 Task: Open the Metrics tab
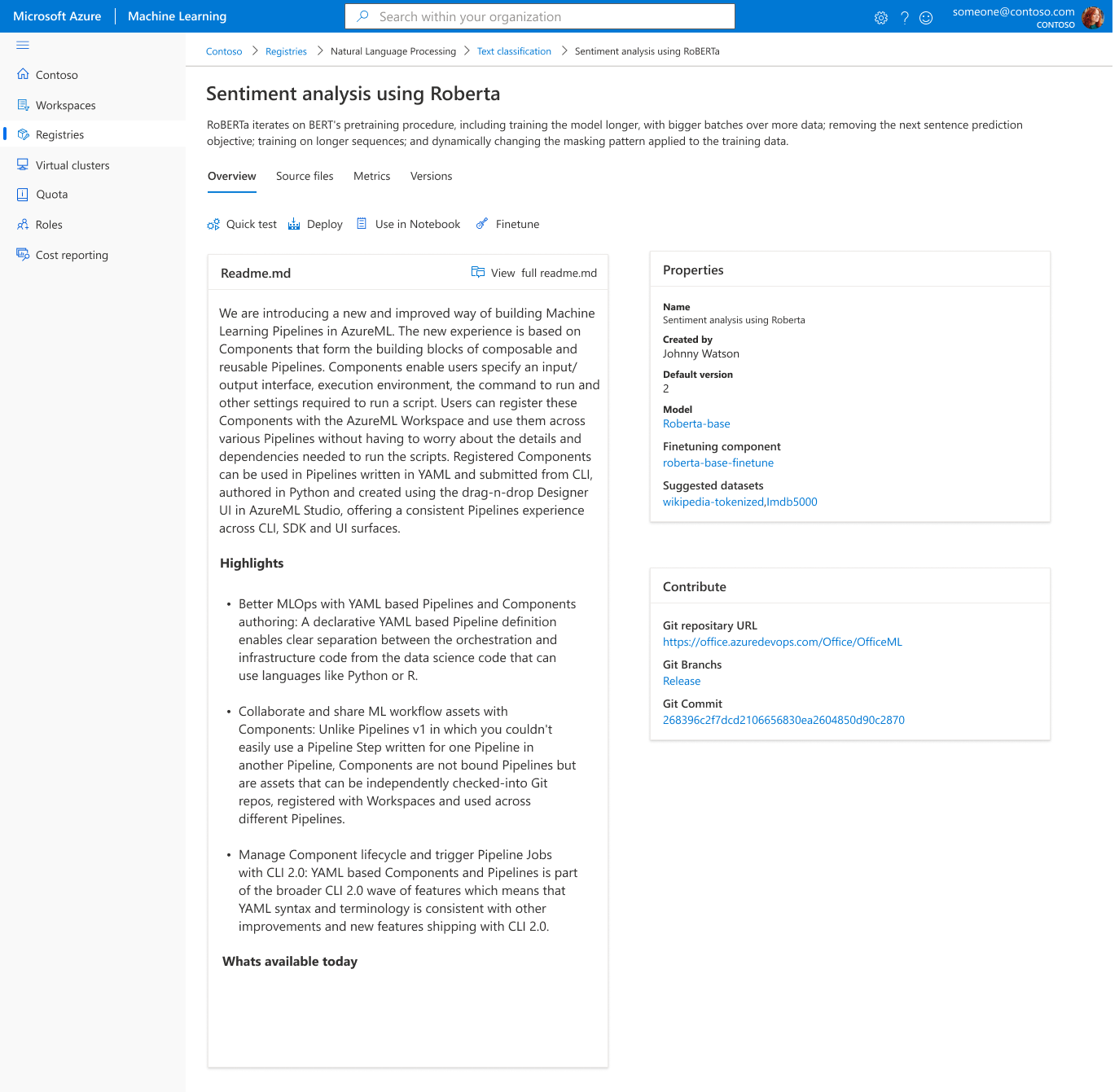(371, 176)
